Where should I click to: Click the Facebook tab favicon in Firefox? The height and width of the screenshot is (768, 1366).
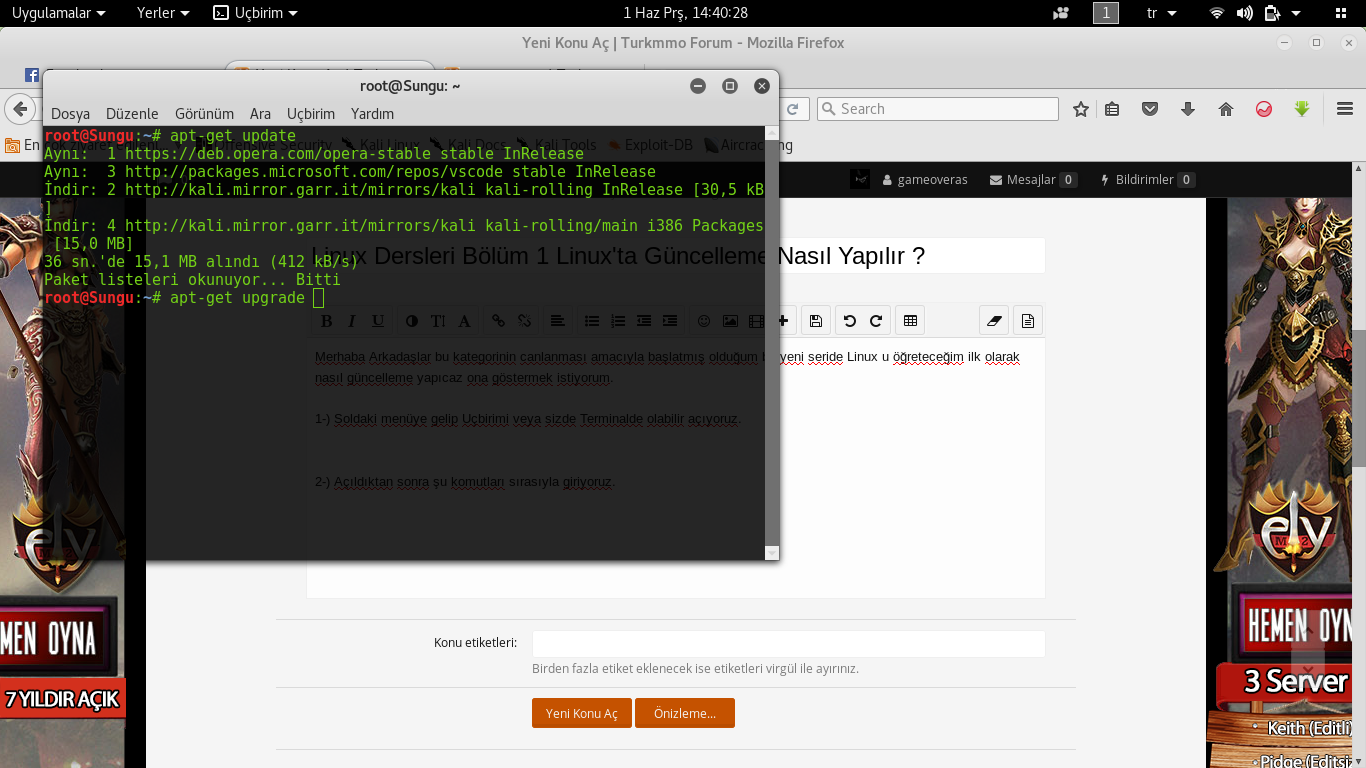point(32,75)
